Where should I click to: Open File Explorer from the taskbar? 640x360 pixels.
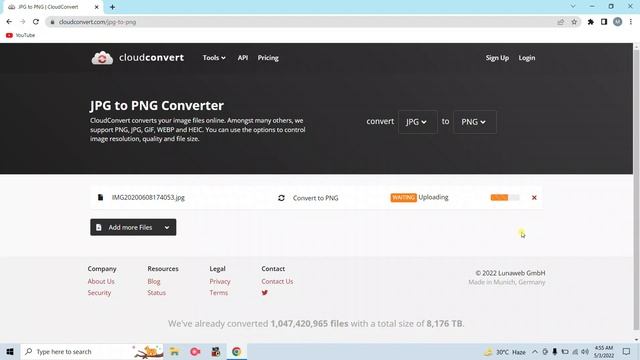(x=174, y=351)
